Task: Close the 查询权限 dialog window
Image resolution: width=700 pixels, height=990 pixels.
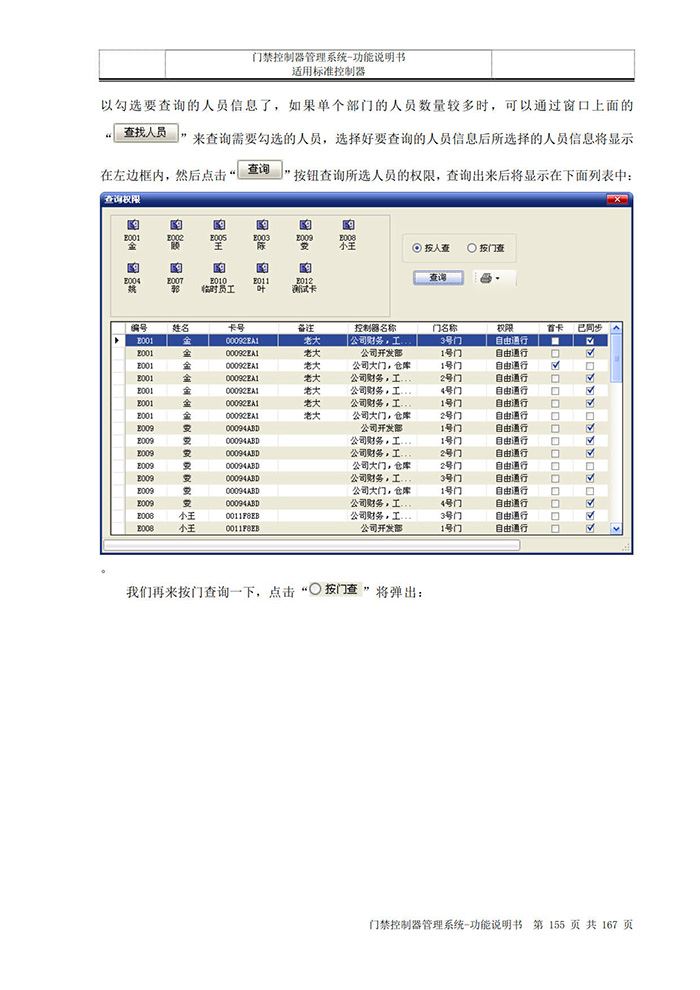Action: (x=617, y=200)
